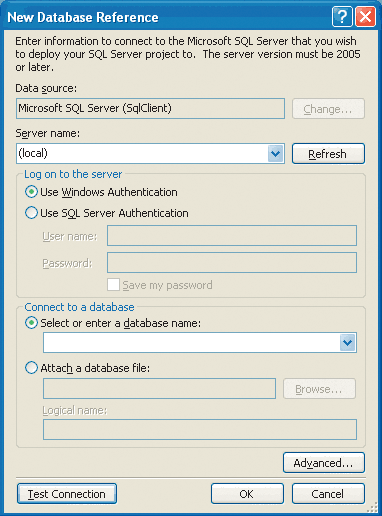Choose Attach a database file option
Viewport: 382px width, 516px height.
click(31, 368)
